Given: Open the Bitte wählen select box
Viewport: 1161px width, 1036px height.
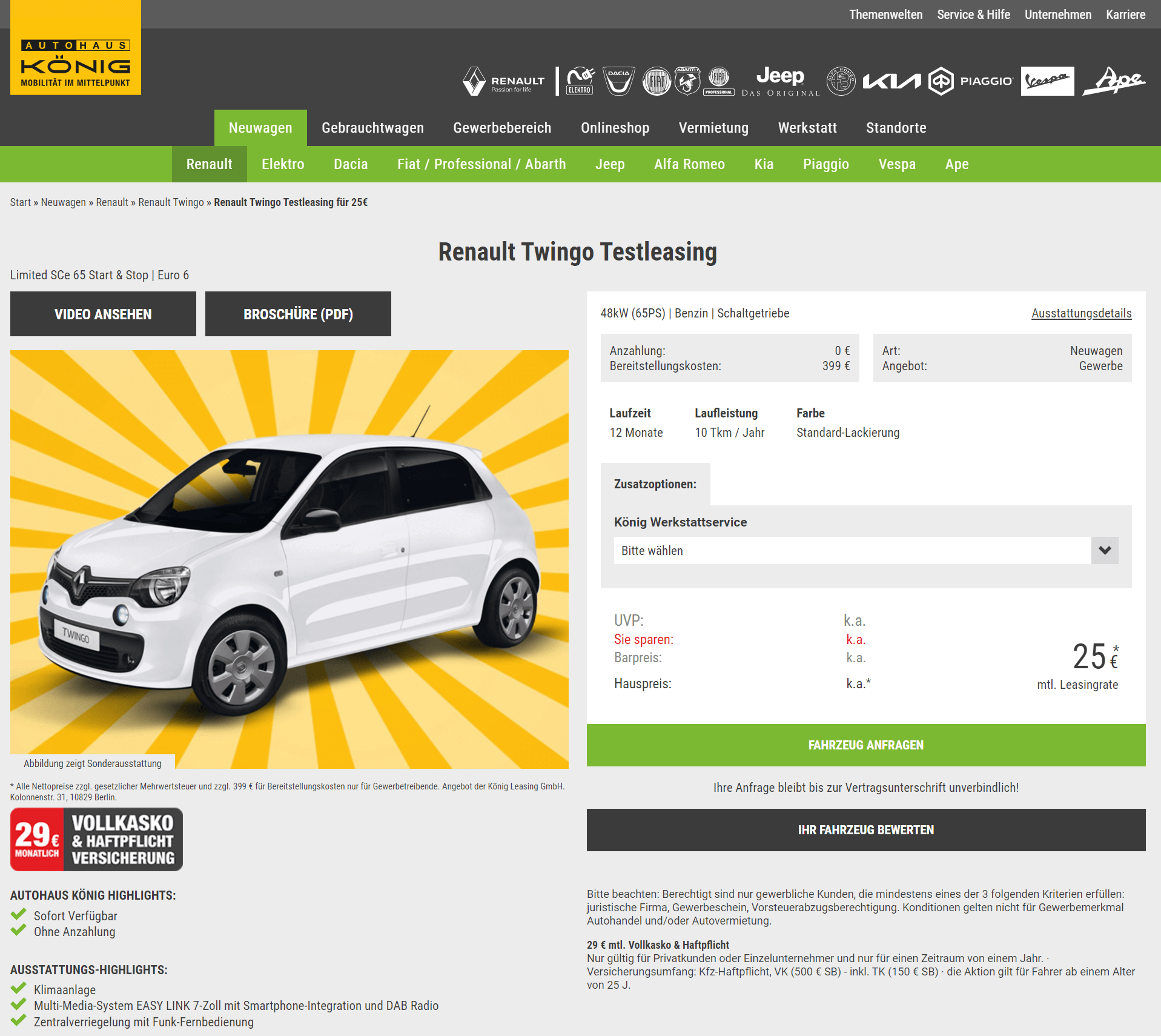Looking at the screenshot, I should click(866, 550).
